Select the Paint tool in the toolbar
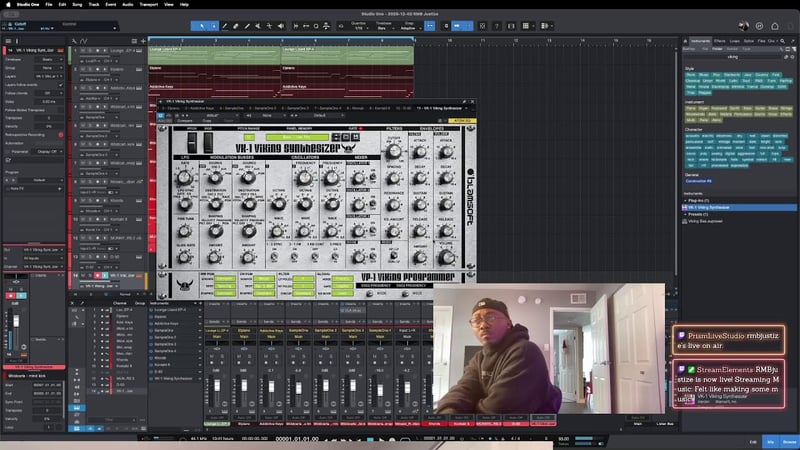The height and width of the screenshot is (450, 800). point(247,26)
